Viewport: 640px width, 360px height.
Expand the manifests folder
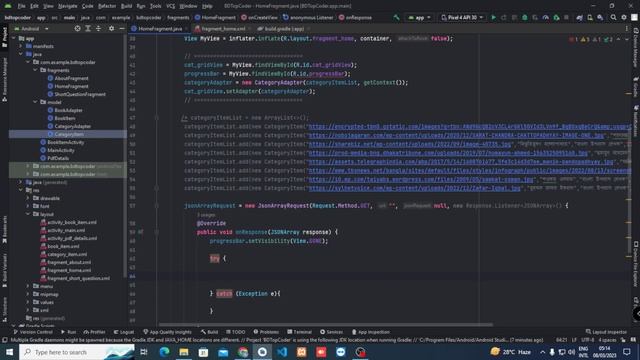pyautogui.click(x=21, y=46)
